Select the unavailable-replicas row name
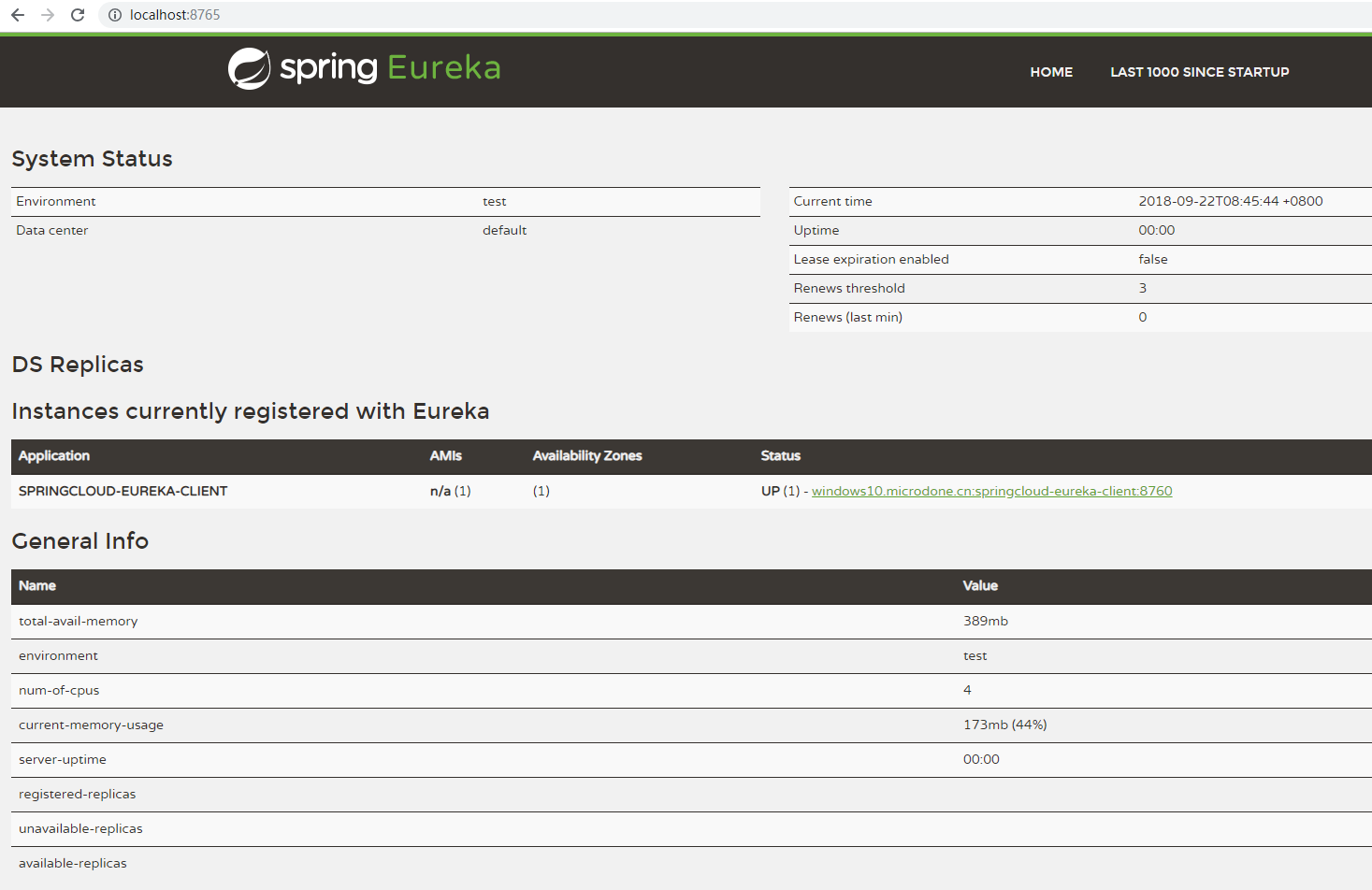The image size is (1372, 890). [80, 828]
